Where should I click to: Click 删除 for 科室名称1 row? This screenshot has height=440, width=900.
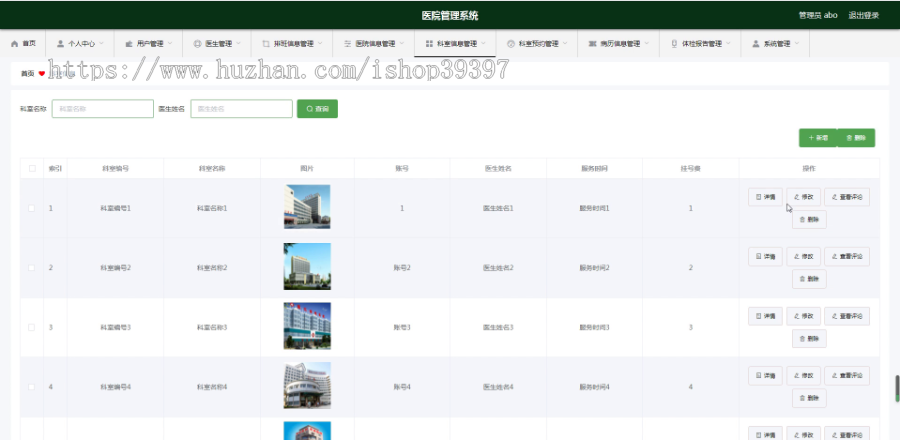click(x=809, y=219)
